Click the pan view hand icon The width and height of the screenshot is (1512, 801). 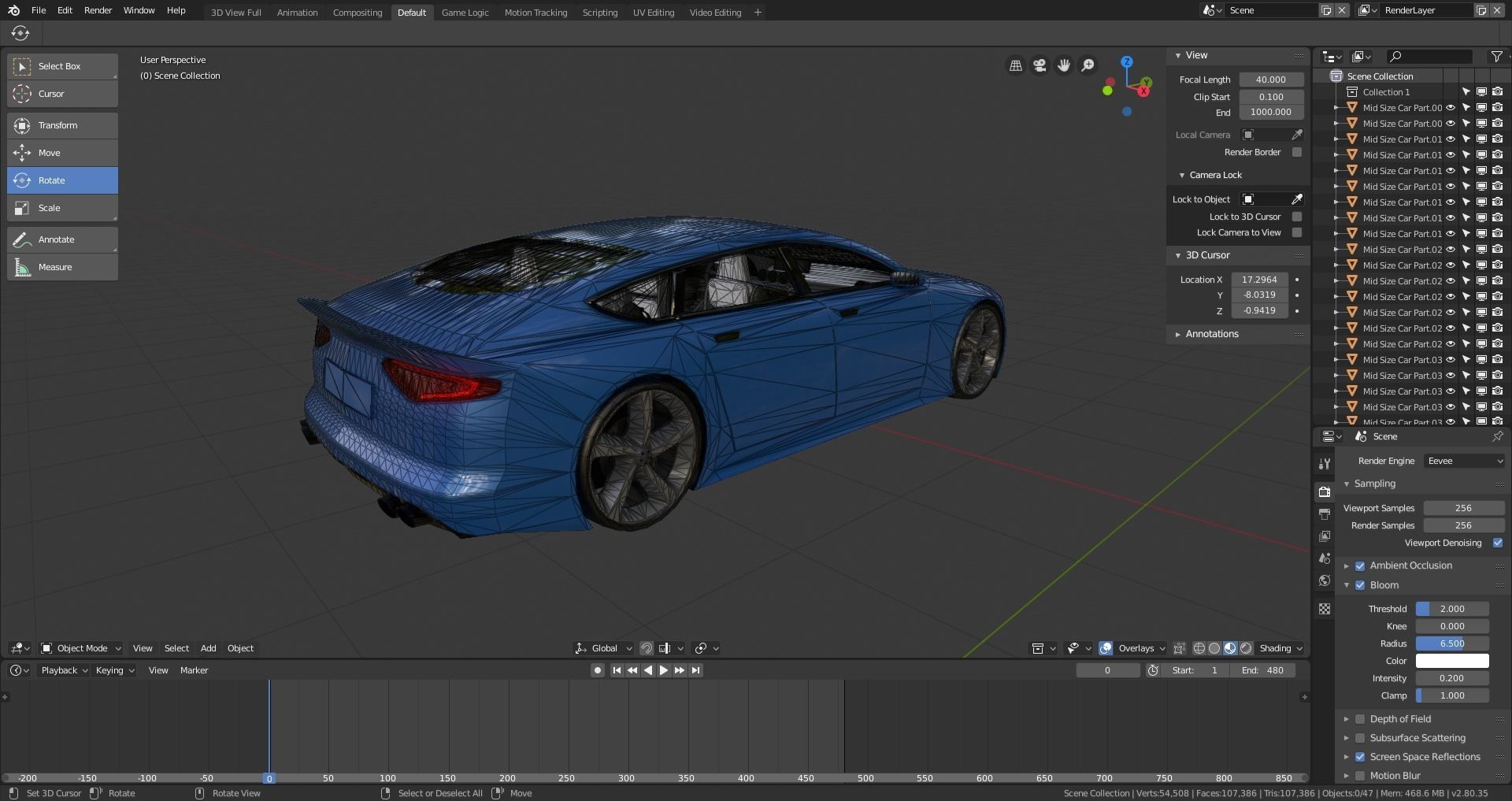pos(1064,65)
